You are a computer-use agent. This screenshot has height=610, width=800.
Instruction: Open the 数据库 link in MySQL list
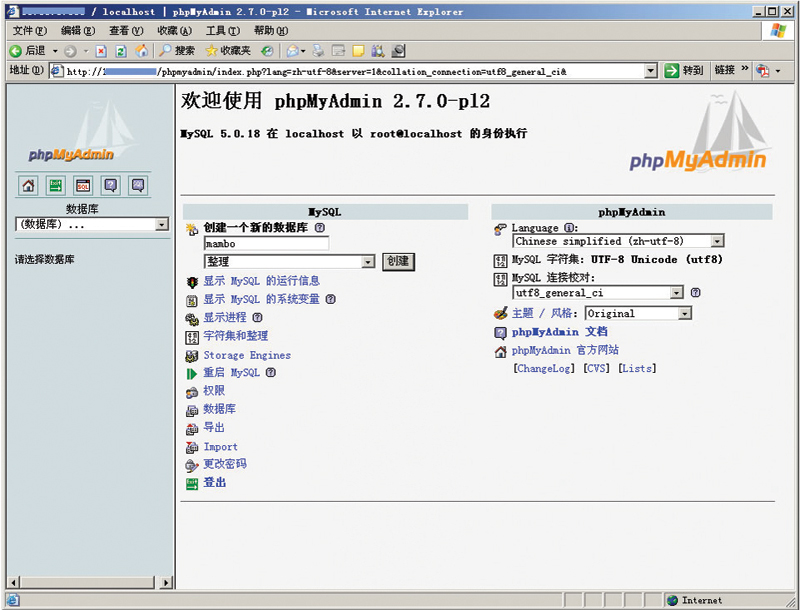(x=219, y=409)
